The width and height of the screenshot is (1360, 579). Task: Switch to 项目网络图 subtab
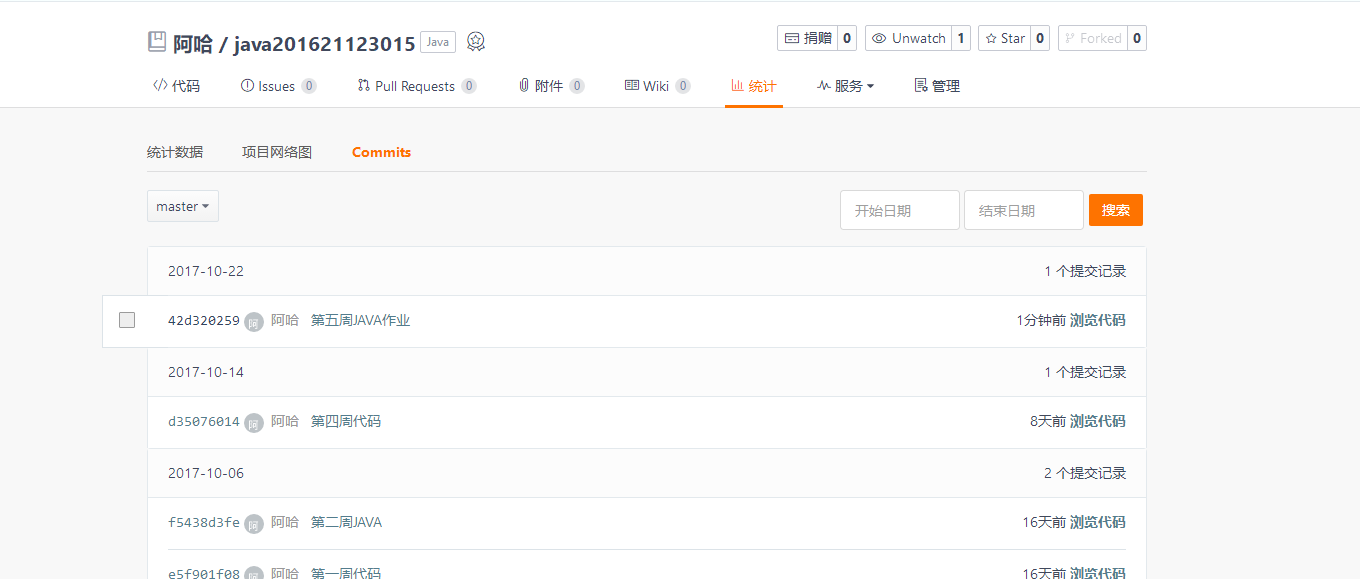click(x=277, y=152)
